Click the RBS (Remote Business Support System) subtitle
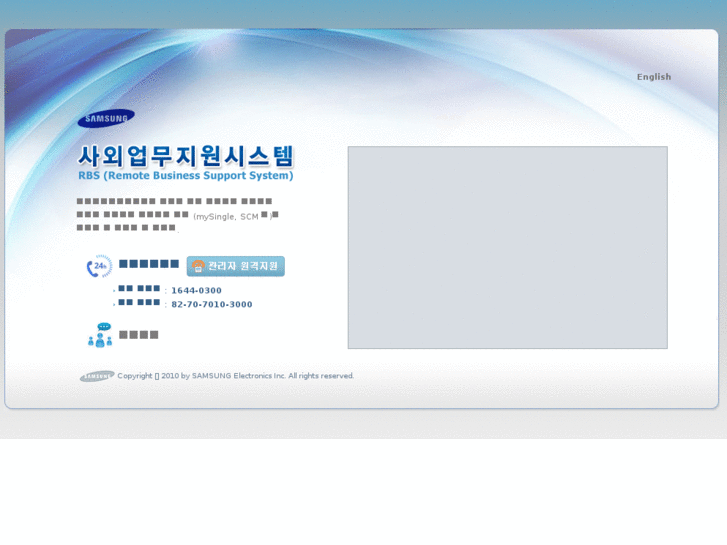The height and width of the screenshot is (545, 727). point(186,176)
